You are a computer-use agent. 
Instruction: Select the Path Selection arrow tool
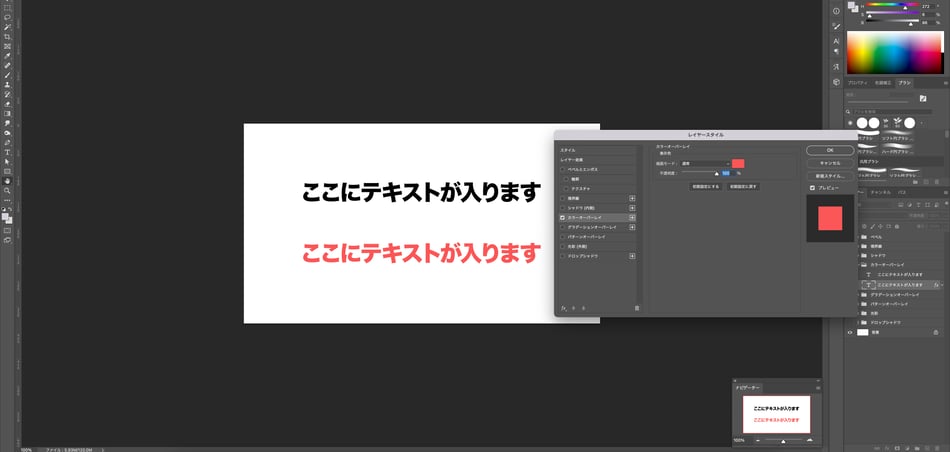click(7, 162)
